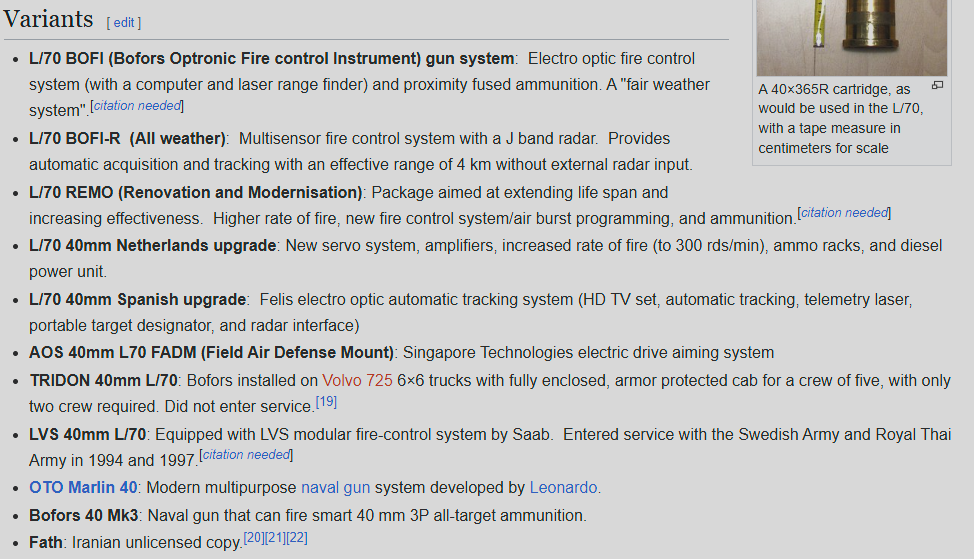The height and width of the screenshot is (559, 974).
Task: Open the 40×365R cartridge thumbnail image
Action: 851,36
